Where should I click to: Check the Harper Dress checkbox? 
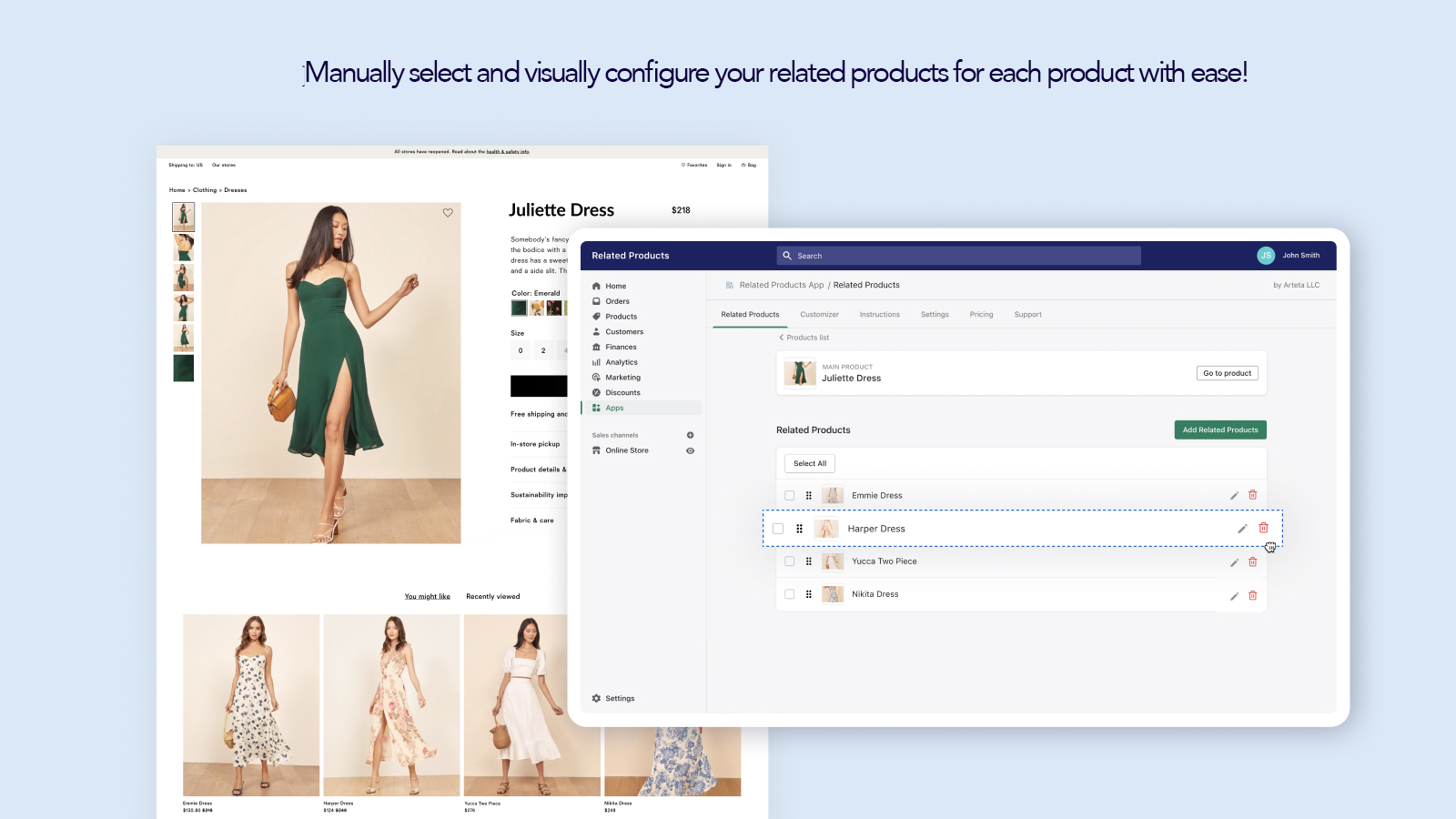point(777,529)
